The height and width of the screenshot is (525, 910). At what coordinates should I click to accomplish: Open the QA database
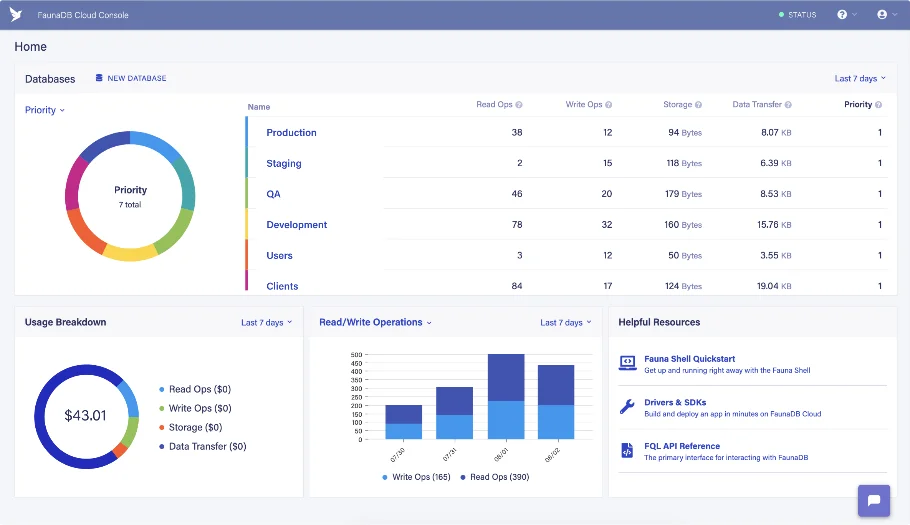click(x=273, y=194)
